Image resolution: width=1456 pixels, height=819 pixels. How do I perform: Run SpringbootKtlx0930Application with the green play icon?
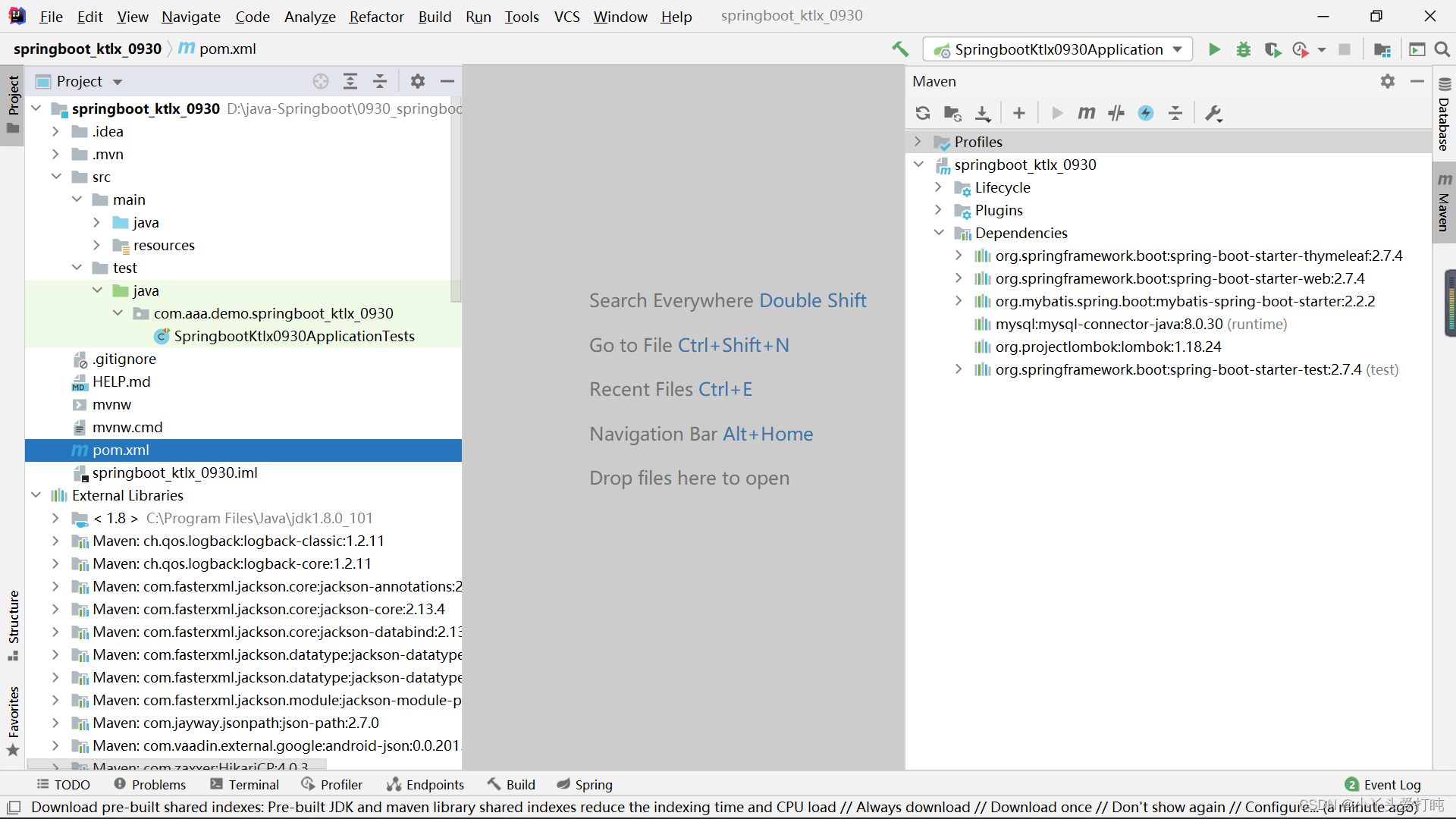tap(1214, 49)
